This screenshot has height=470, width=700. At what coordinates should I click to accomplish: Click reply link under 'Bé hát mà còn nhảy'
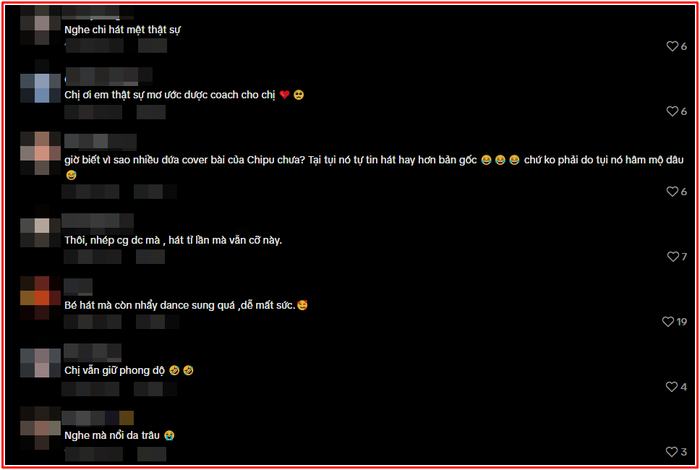click(x=157, y=322)
